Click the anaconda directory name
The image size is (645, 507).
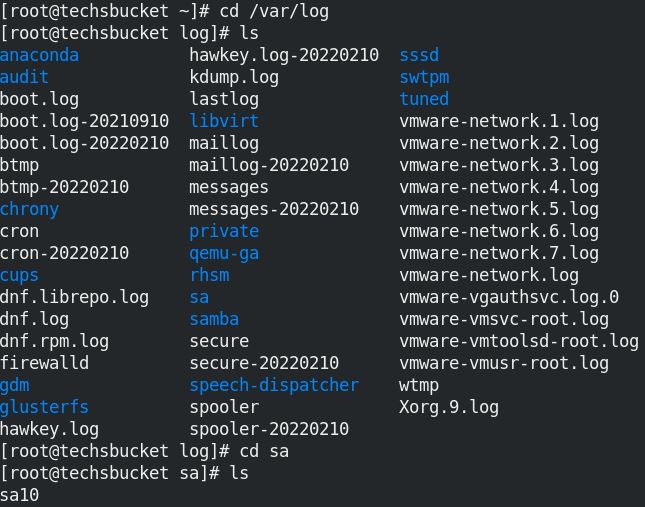pyautogui.click(x=39, y=55)
